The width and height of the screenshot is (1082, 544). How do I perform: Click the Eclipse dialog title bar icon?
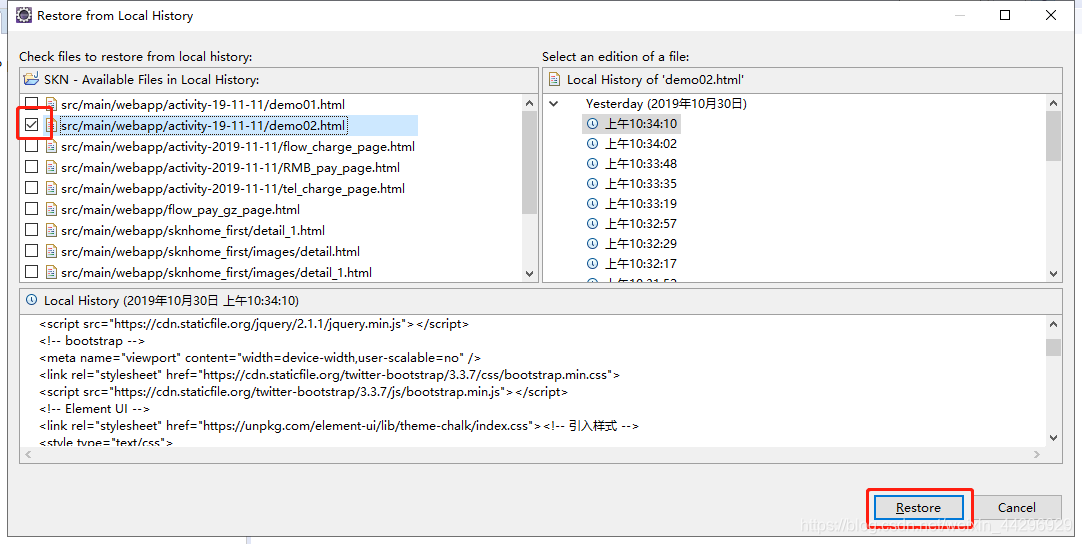point(23,14)
